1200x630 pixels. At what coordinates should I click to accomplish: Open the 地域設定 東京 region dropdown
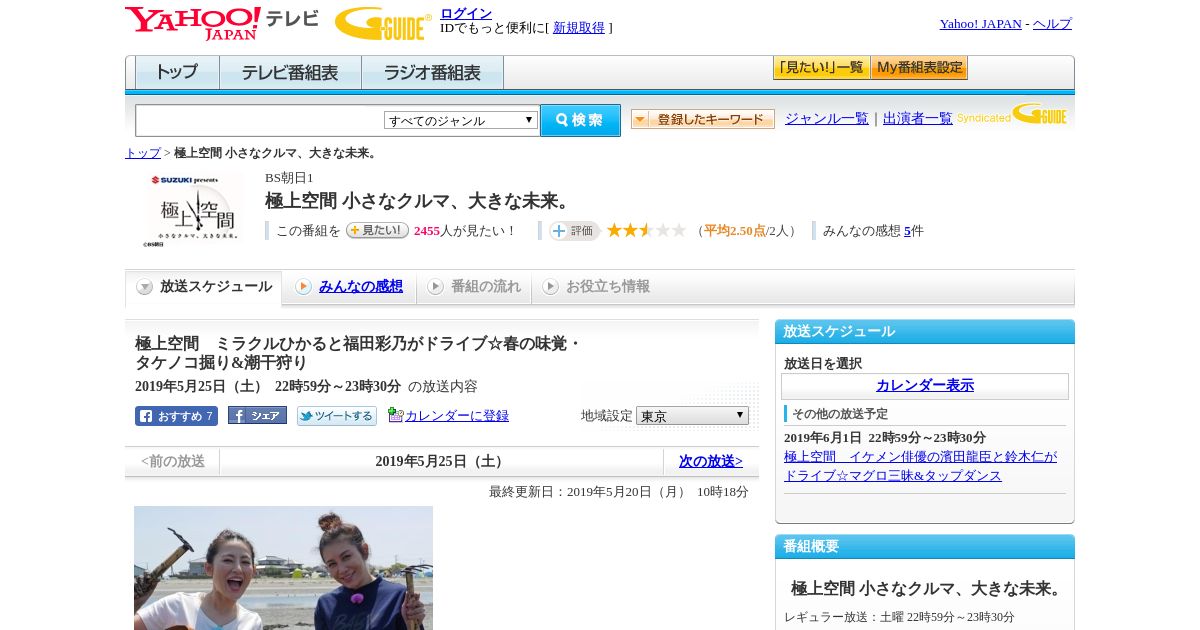click(692, 415)
